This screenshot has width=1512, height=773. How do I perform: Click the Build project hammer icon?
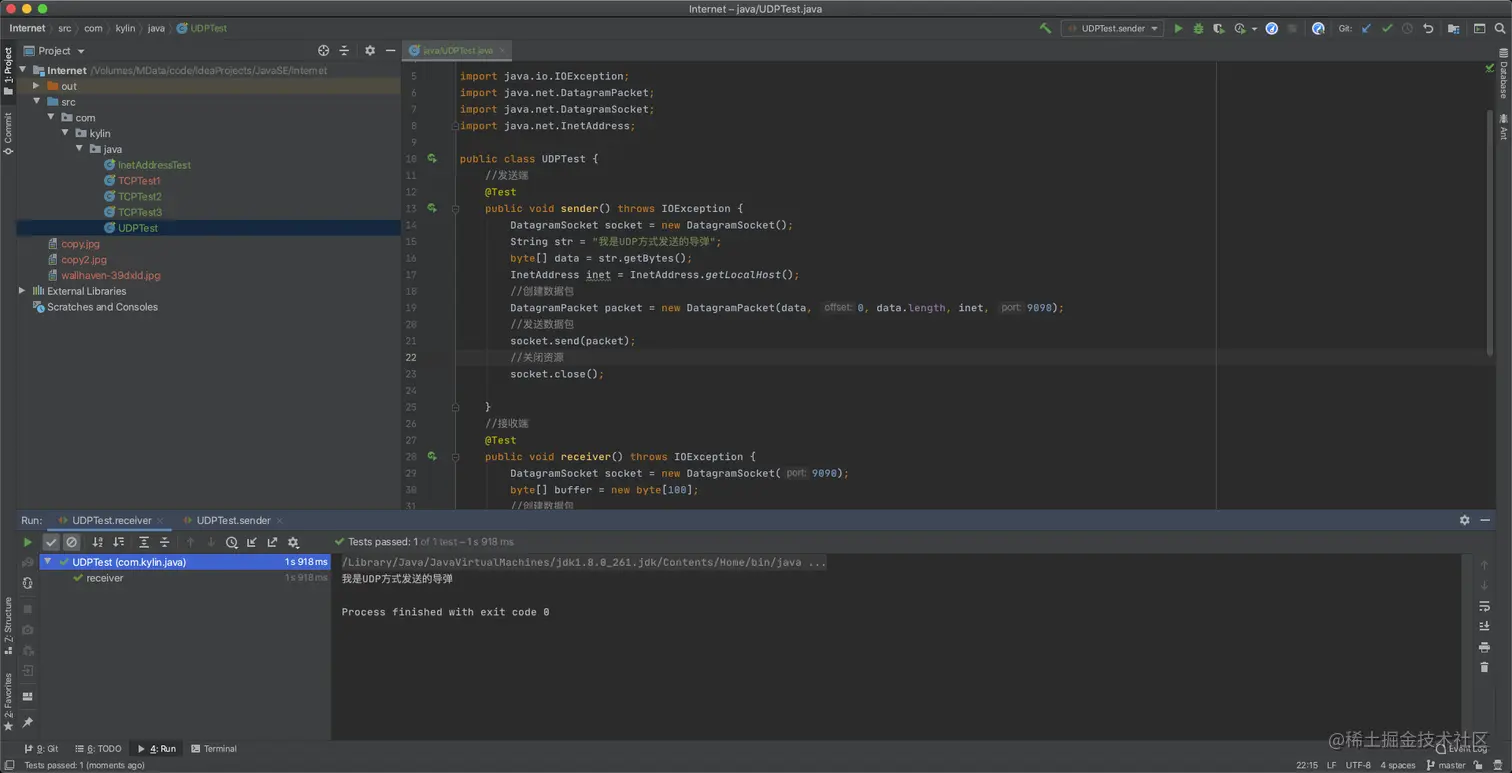point(1045,28)
